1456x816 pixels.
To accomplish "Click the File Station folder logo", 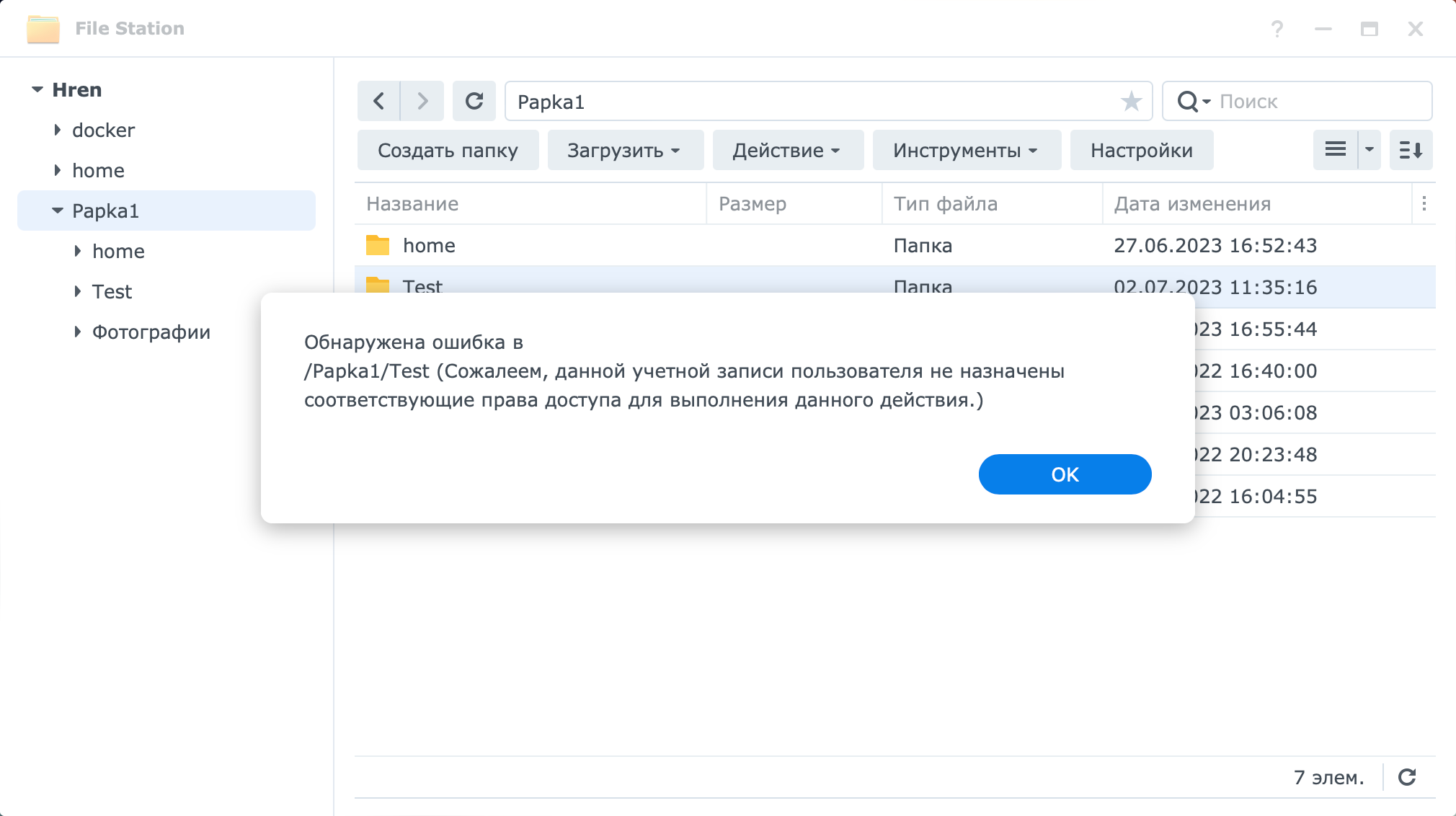I will pos(43,29).
